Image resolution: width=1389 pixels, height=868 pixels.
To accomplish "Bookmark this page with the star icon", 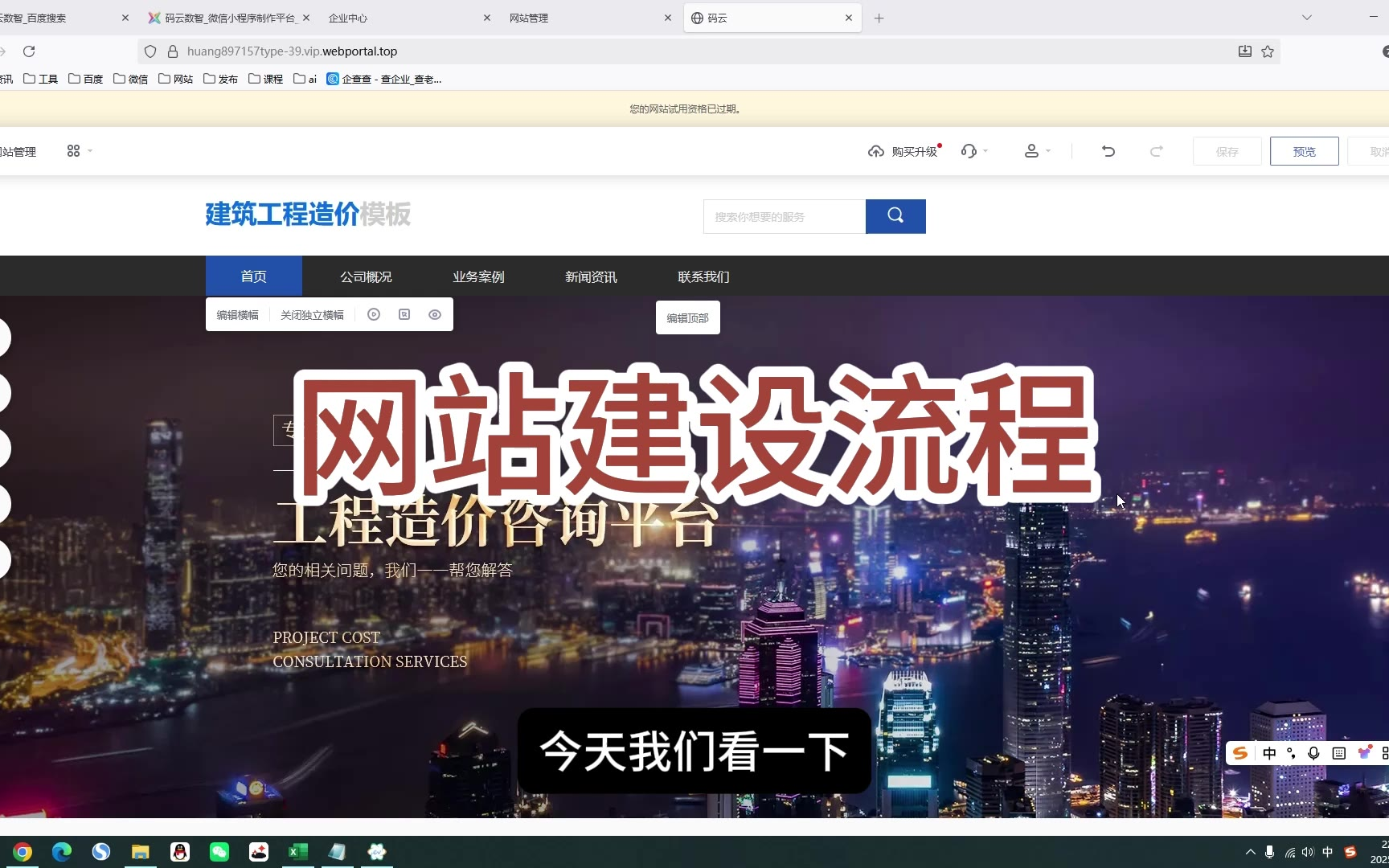I will point(1268,51).
